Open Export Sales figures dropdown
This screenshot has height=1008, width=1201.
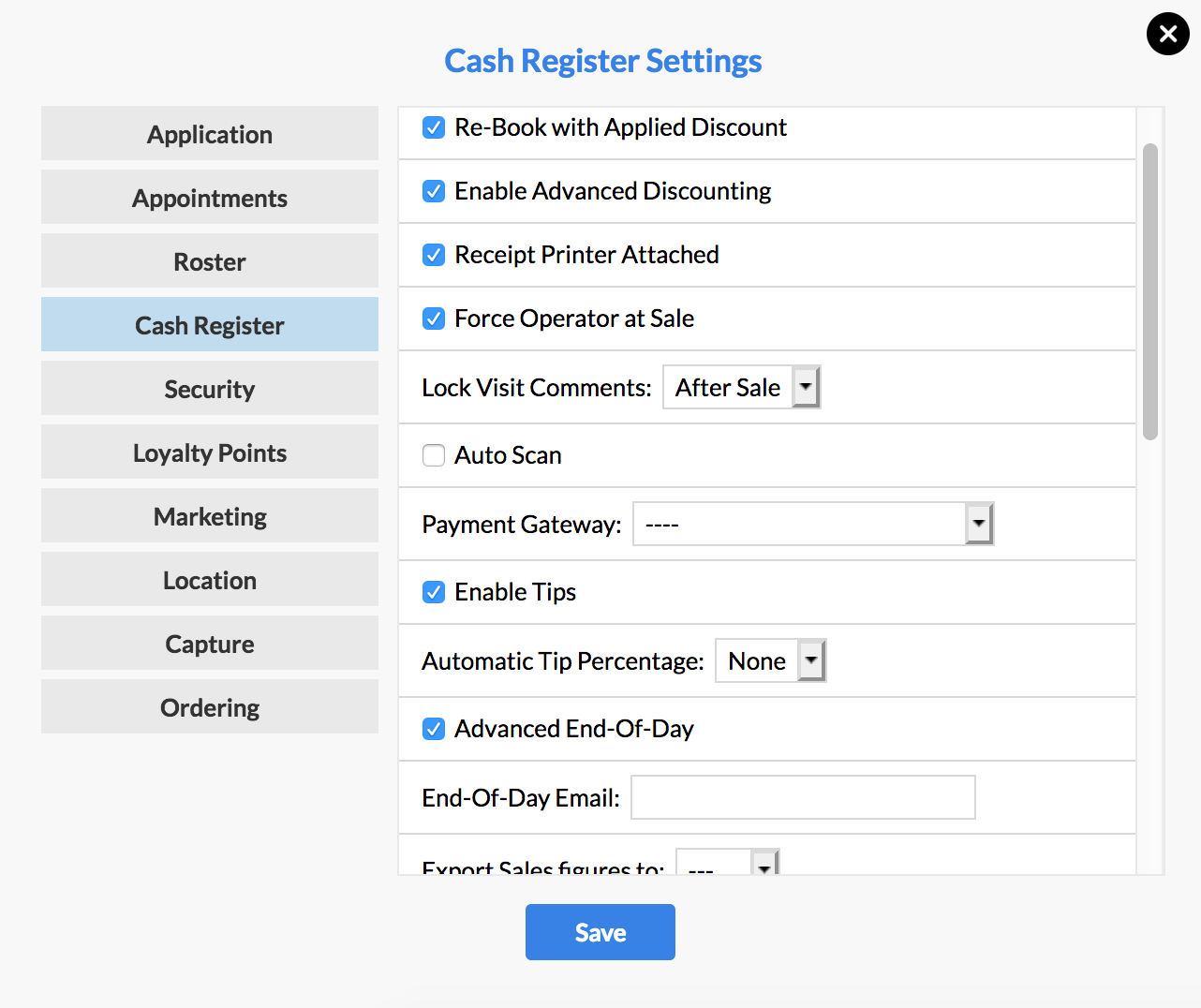pyautogui.click(x=728, y=863)
